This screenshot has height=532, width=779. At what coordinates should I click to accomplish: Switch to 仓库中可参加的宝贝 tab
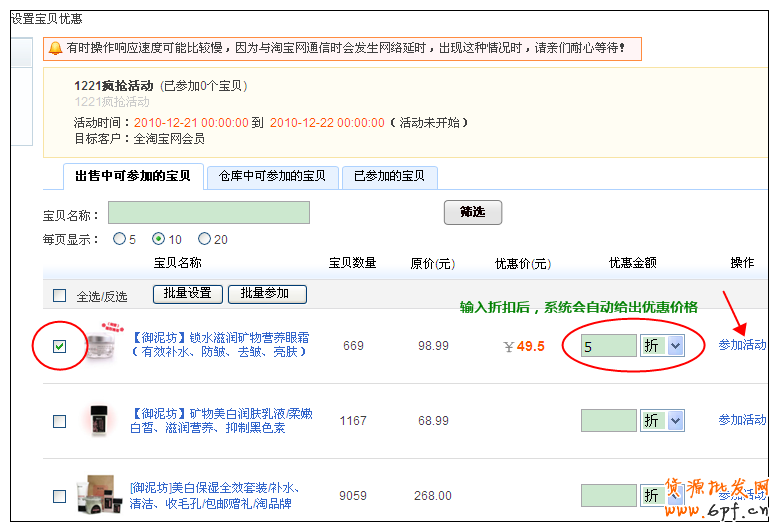[272, 176]
